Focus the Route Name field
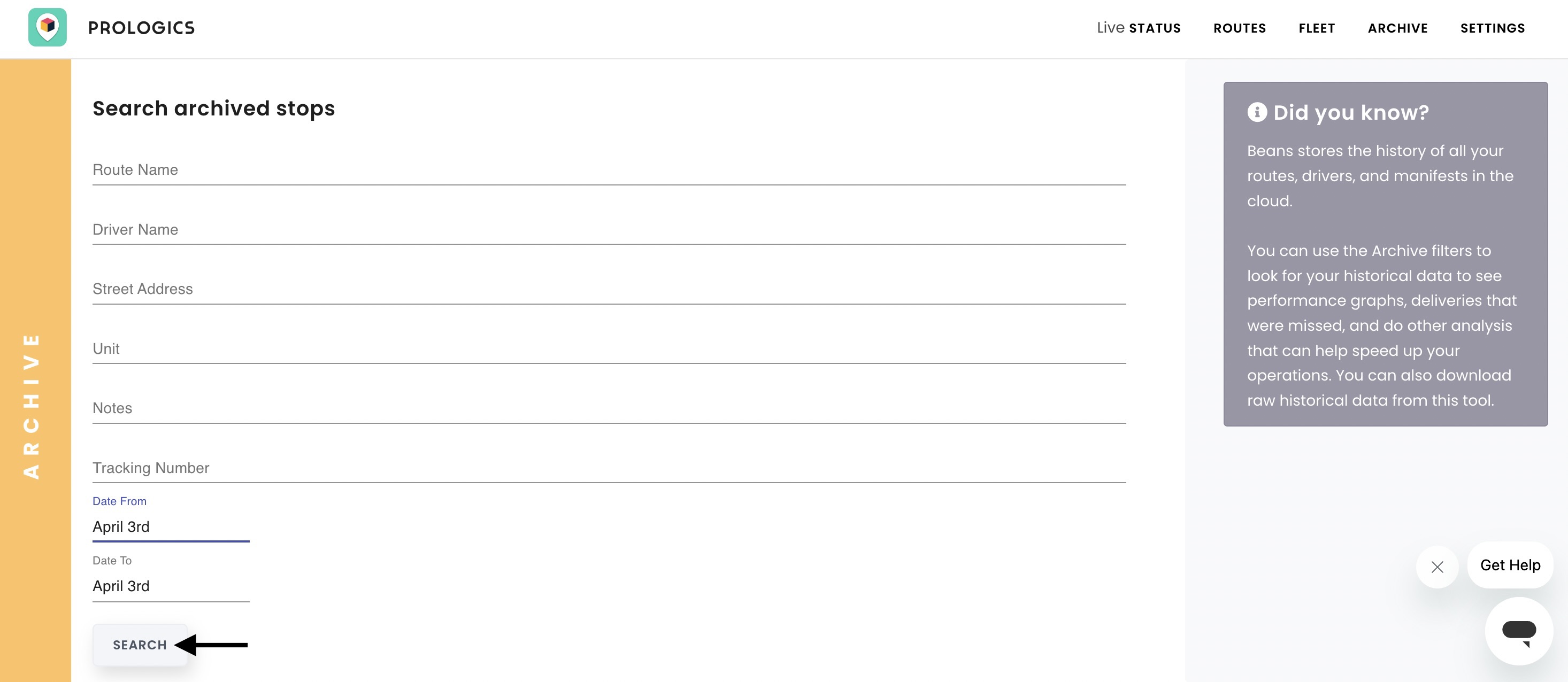Image resolution: width=1568 pixels, height=682 pixels. [609, 170]
